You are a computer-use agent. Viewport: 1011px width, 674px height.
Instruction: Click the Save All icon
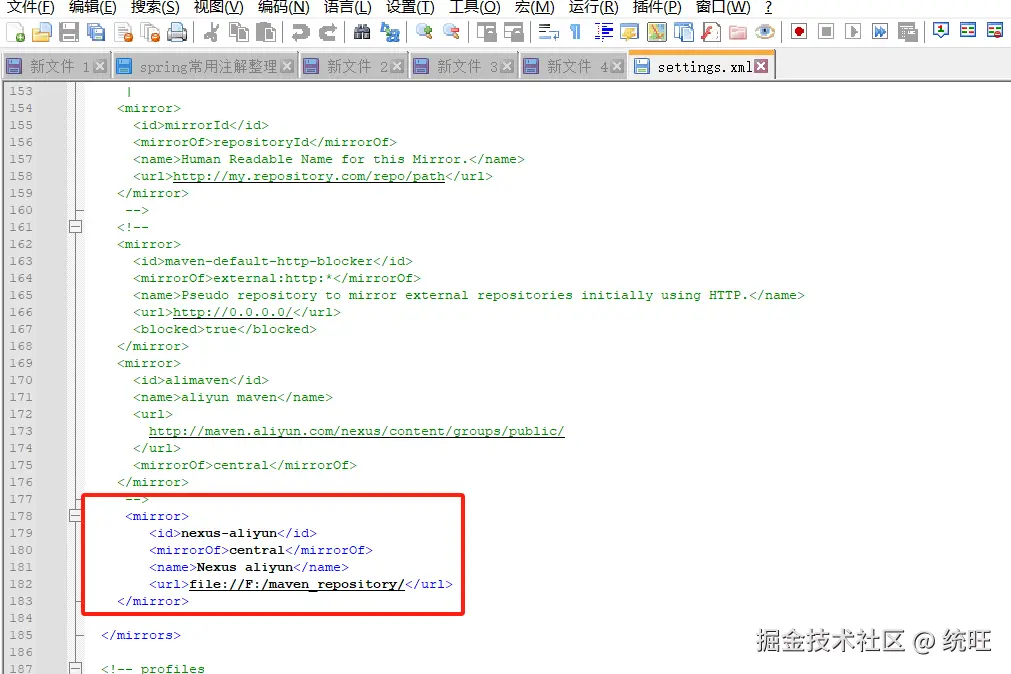coord(96,32)
